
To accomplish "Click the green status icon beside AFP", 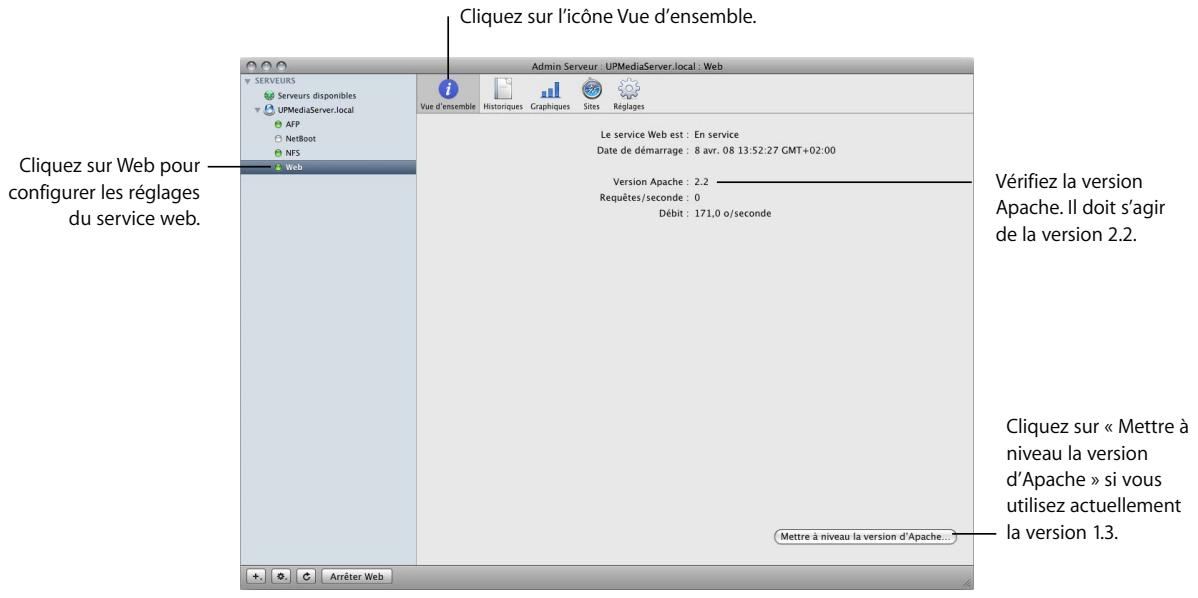I will pos(278,124).
